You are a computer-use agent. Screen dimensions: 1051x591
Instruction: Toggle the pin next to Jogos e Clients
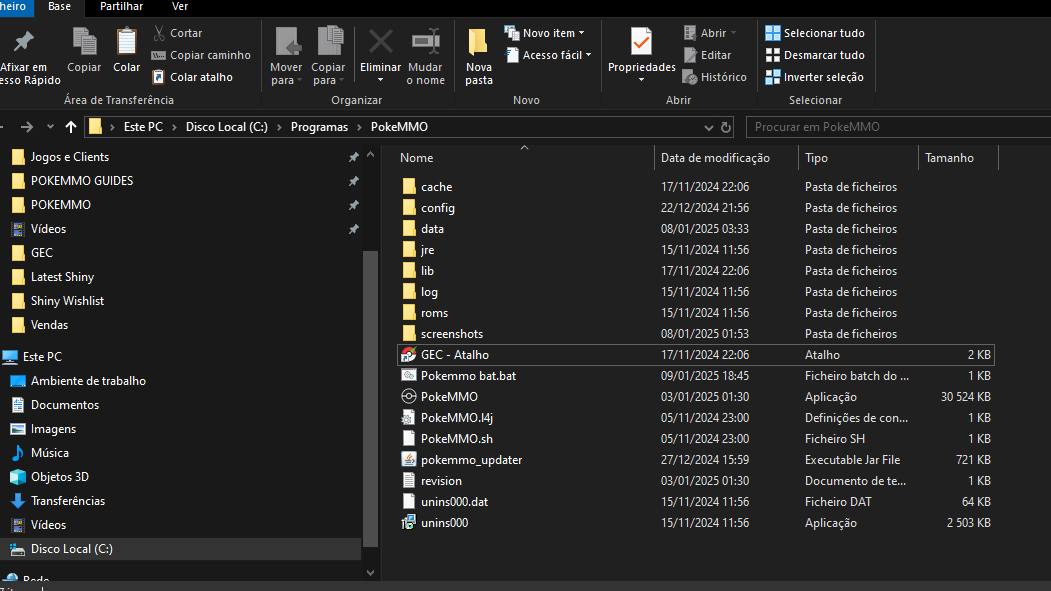pyautogui.click(x=353, y=157)
